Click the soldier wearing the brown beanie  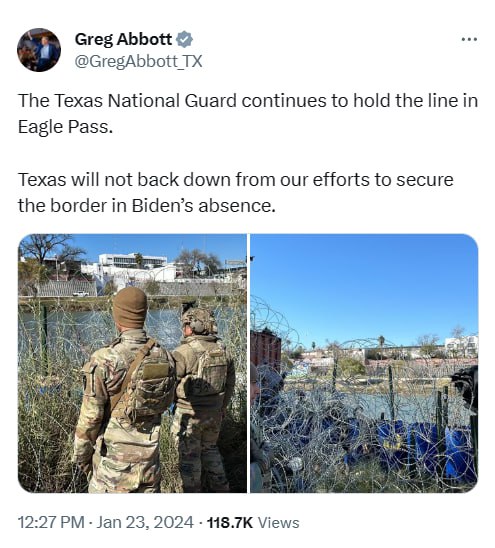[x=125, y=390]
